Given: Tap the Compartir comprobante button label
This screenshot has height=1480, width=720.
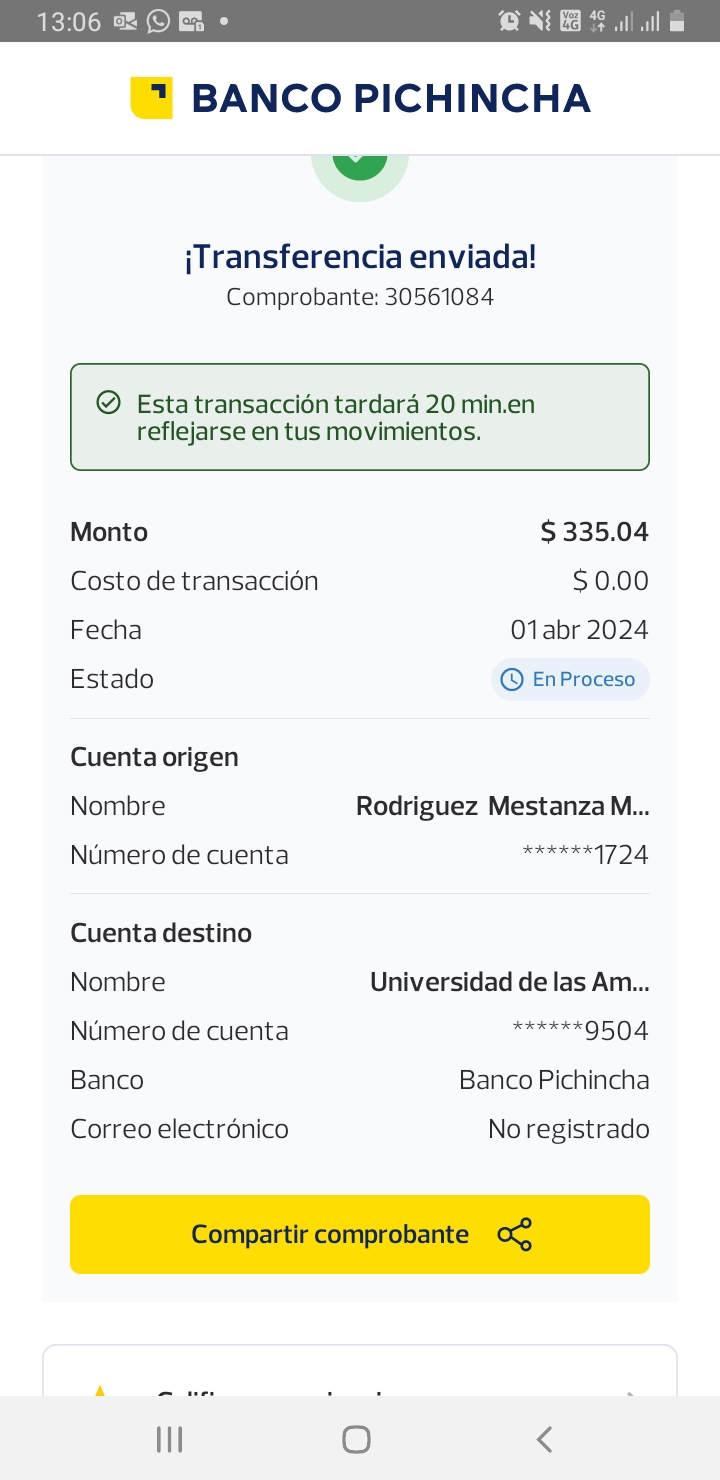Looking at the screenshot, I should 330,1235.
